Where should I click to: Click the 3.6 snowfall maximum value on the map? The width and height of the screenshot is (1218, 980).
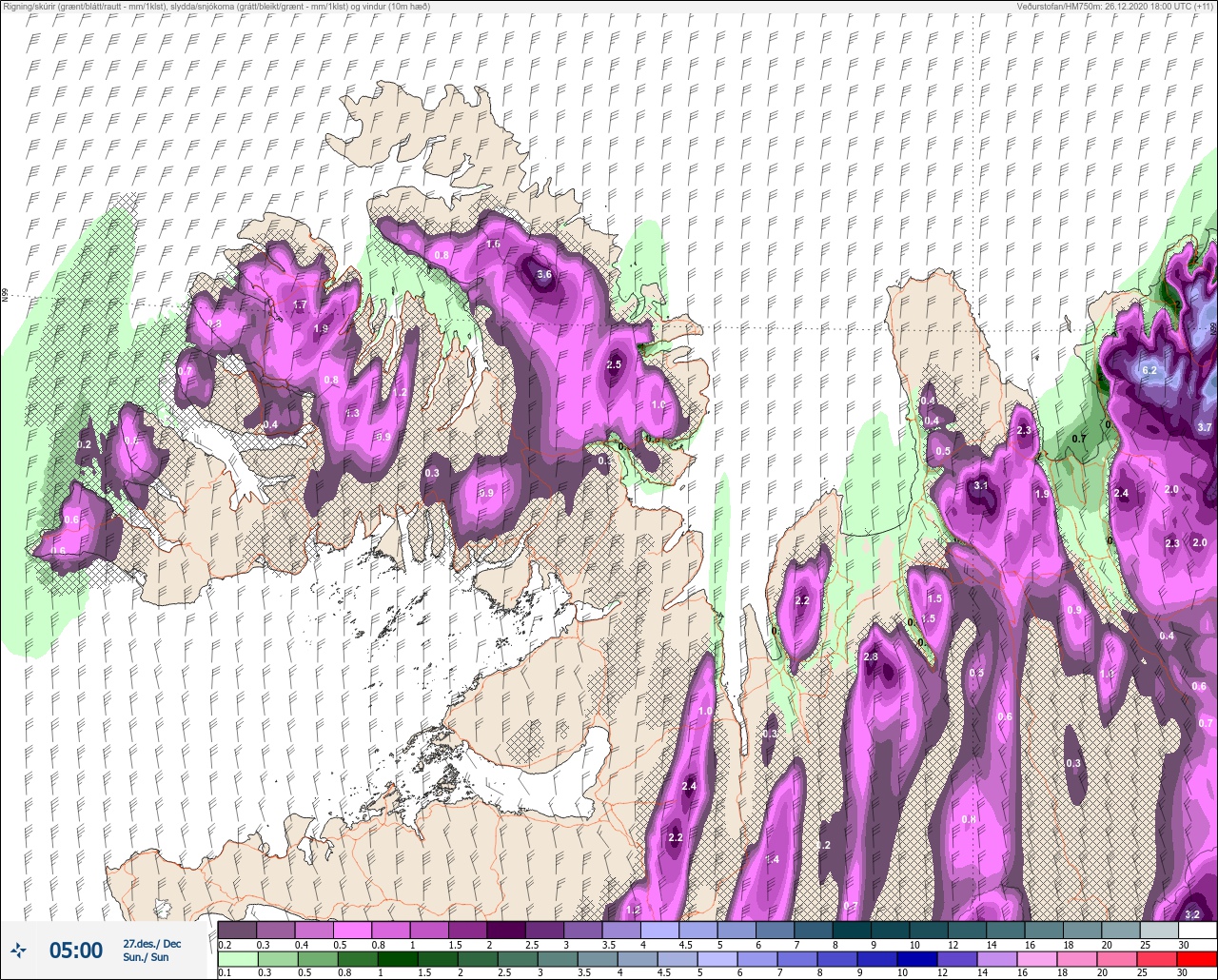point(544,274)
